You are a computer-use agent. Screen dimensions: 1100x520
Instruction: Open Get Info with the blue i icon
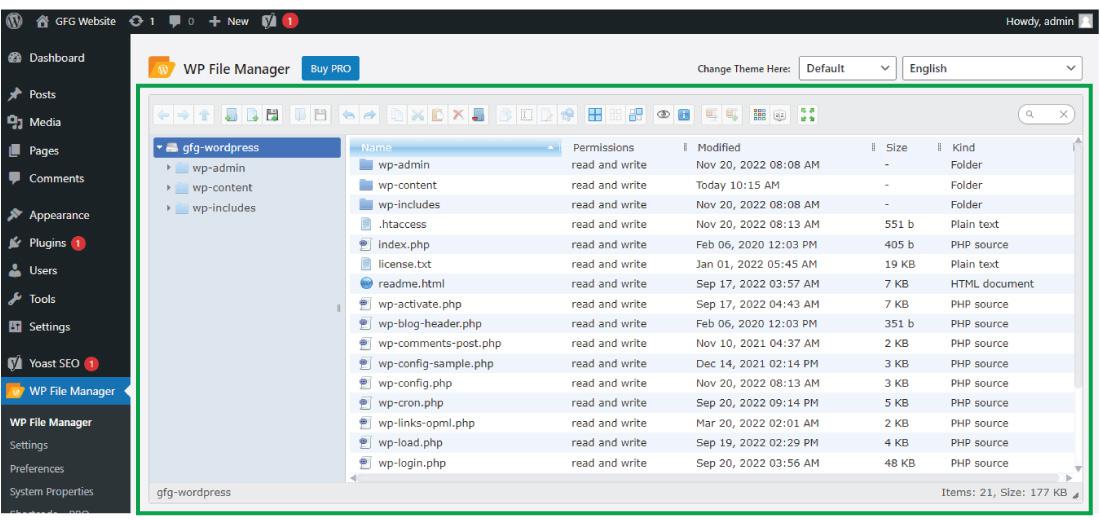(x=683, y=114)
